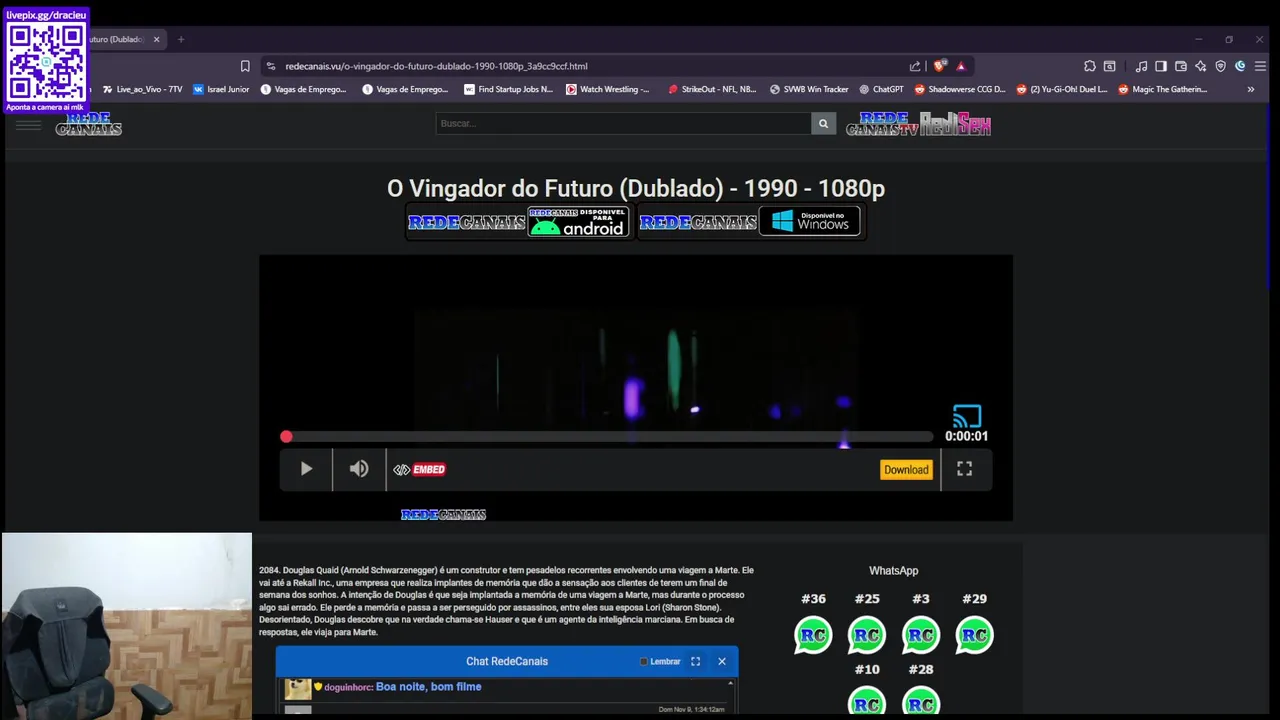Click the redecanais.vu URL in address bar

tap(436, 66)
